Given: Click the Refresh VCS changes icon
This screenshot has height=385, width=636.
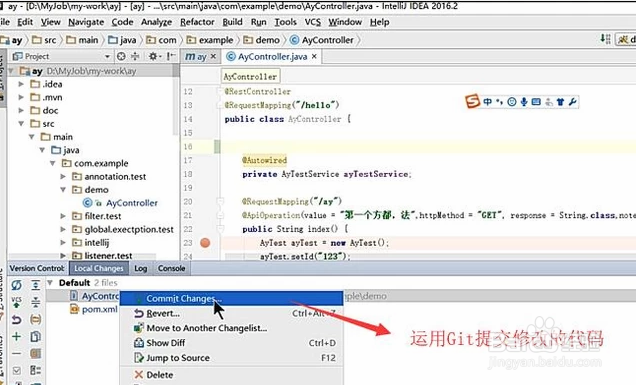Looking at the screenshot, I should tap(16, 285).
